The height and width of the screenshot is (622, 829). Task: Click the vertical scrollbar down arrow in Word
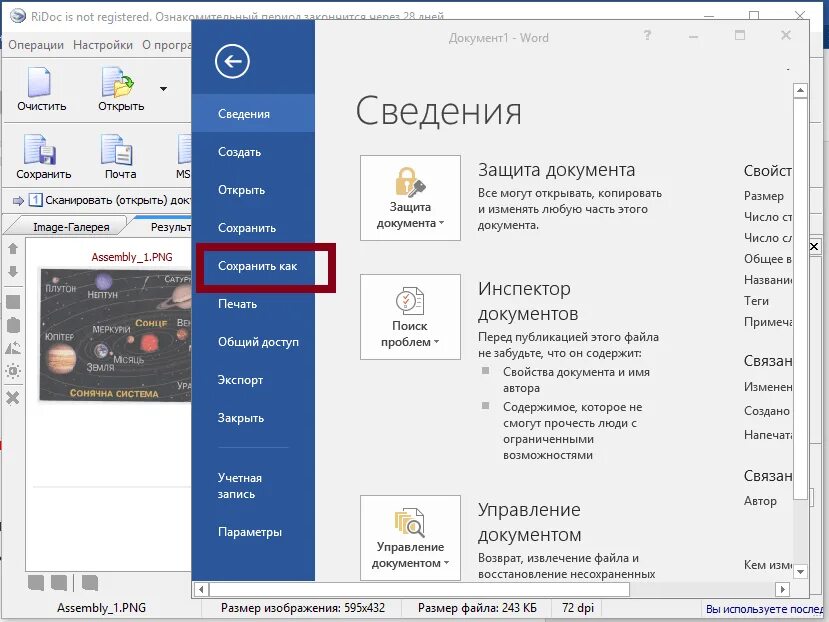point(800,572)
